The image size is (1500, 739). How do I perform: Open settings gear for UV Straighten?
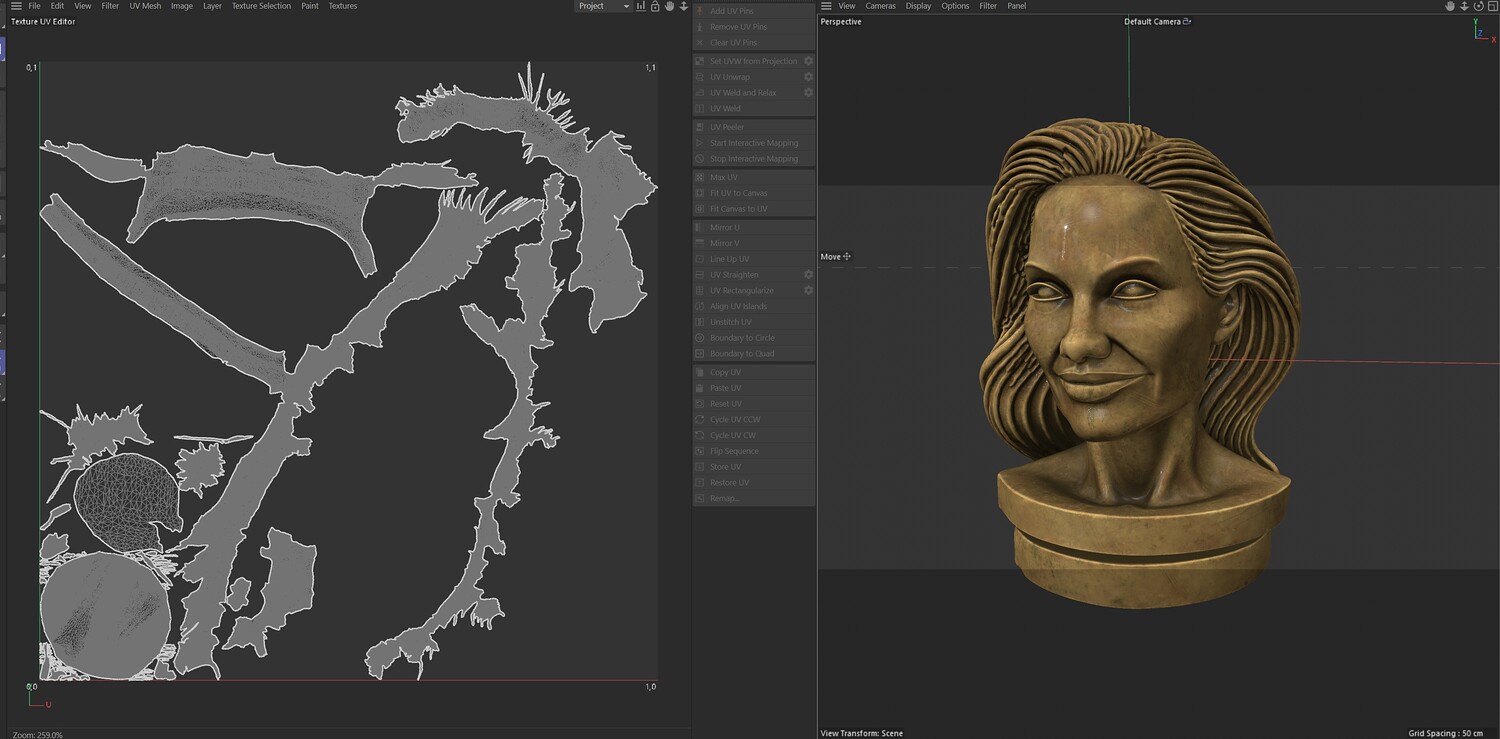pos(808,275)
